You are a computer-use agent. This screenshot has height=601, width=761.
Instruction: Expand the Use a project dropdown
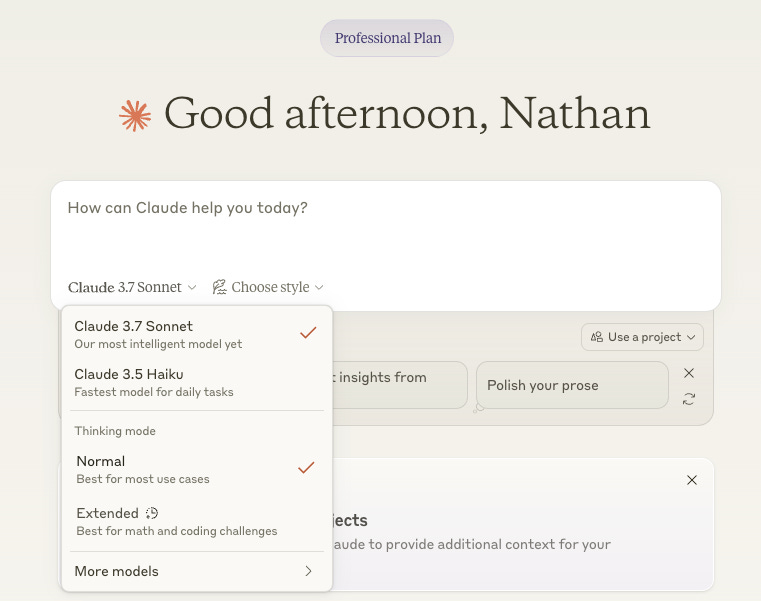[642, 337]
